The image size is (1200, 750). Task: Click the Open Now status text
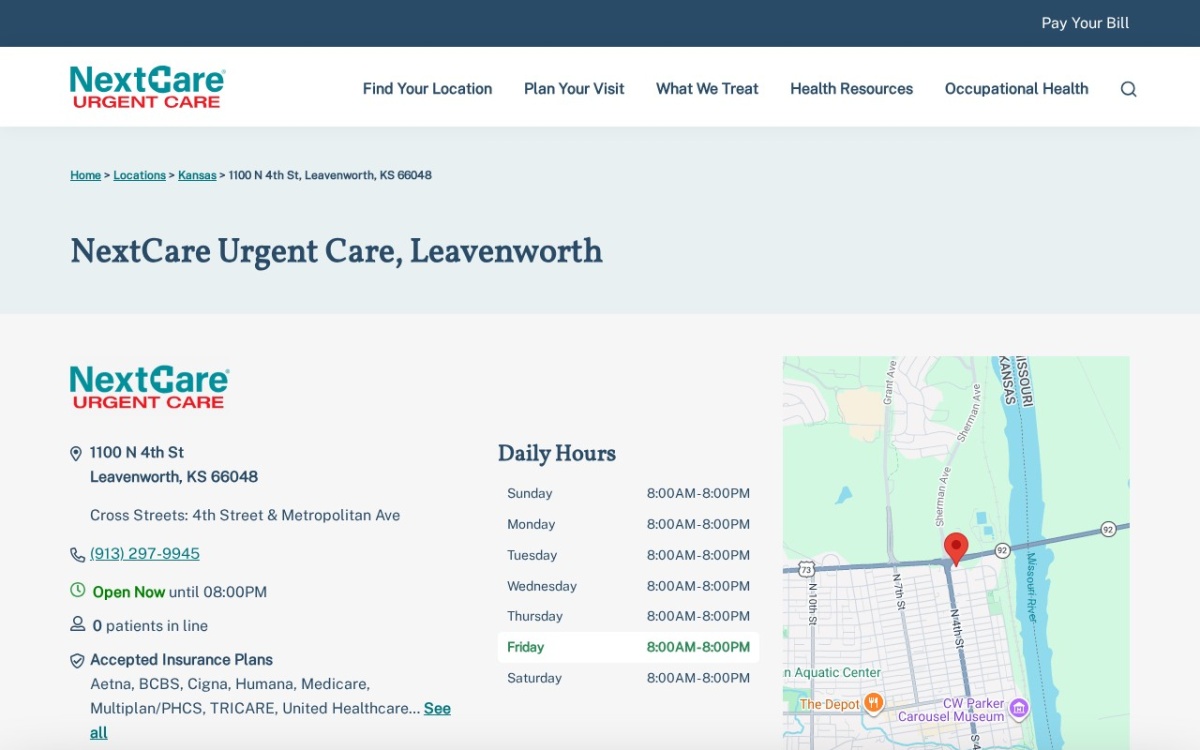click(x=129, y=592)
